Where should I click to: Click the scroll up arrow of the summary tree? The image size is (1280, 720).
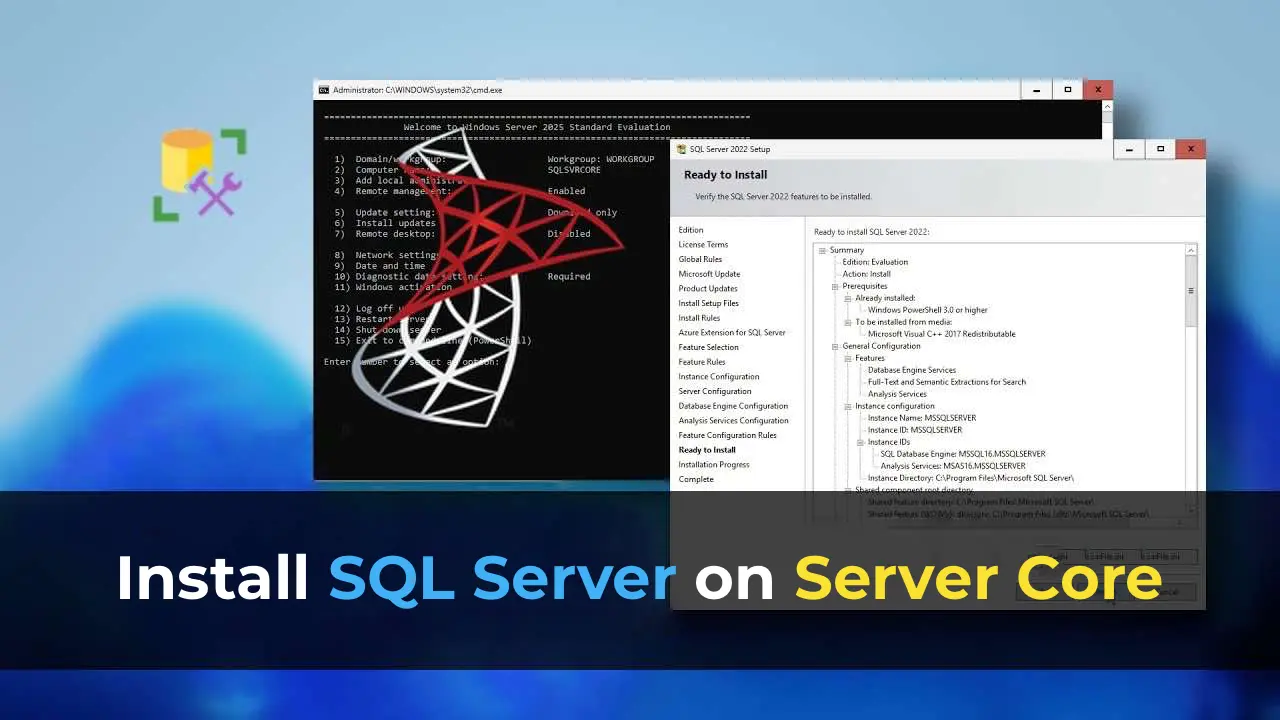(x=1190, y=250)
